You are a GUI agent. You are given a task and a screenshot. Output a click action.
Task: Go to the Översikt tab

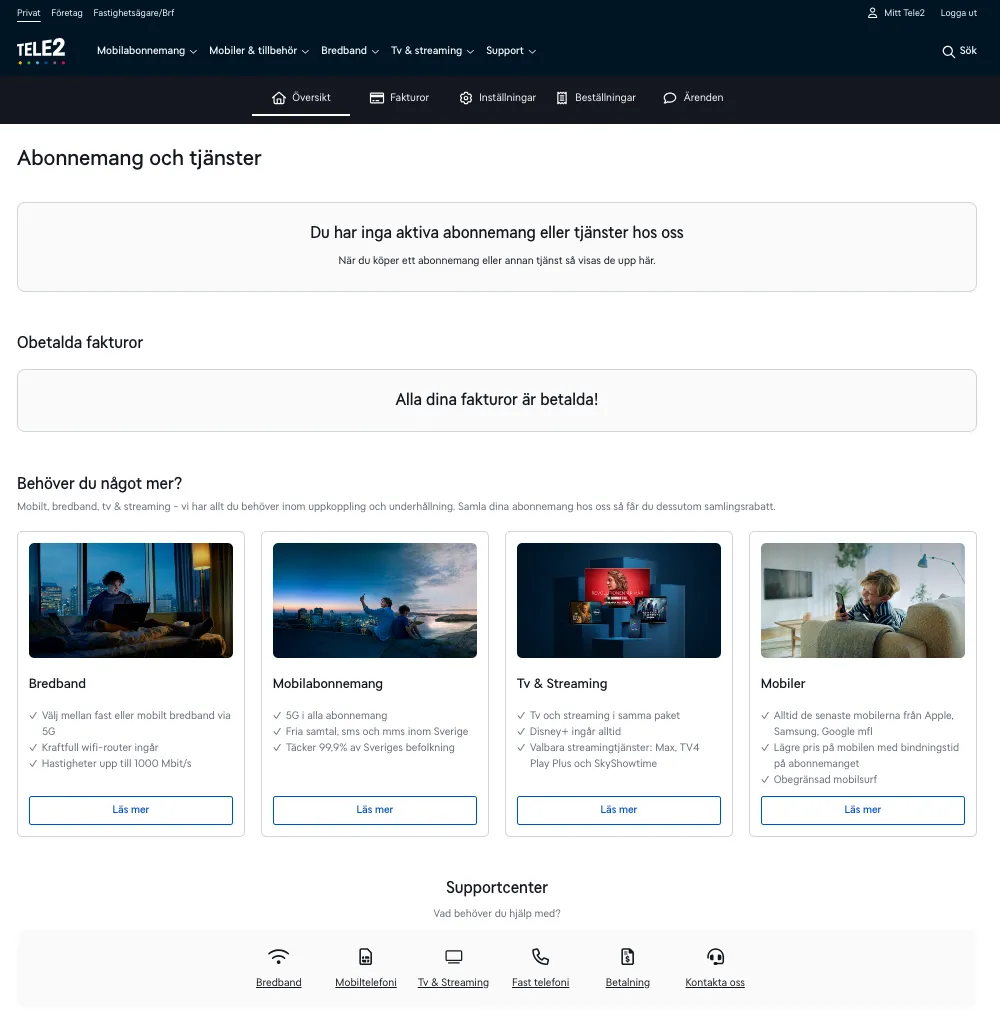pos(301,98)
